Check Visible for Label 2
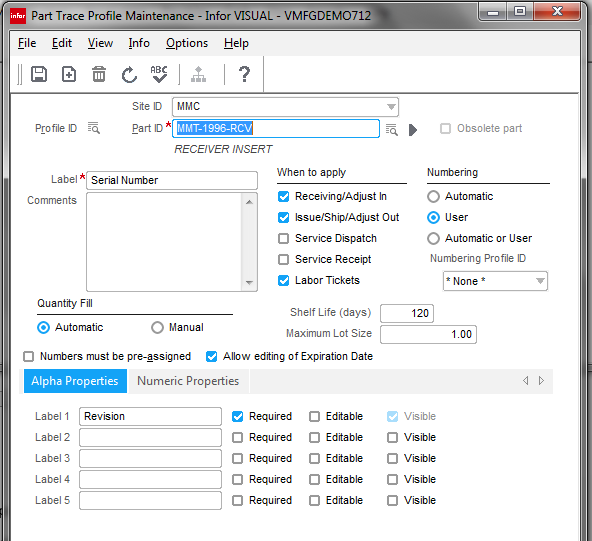The height and width of the screenshot is (541, 592). (393, 438)
